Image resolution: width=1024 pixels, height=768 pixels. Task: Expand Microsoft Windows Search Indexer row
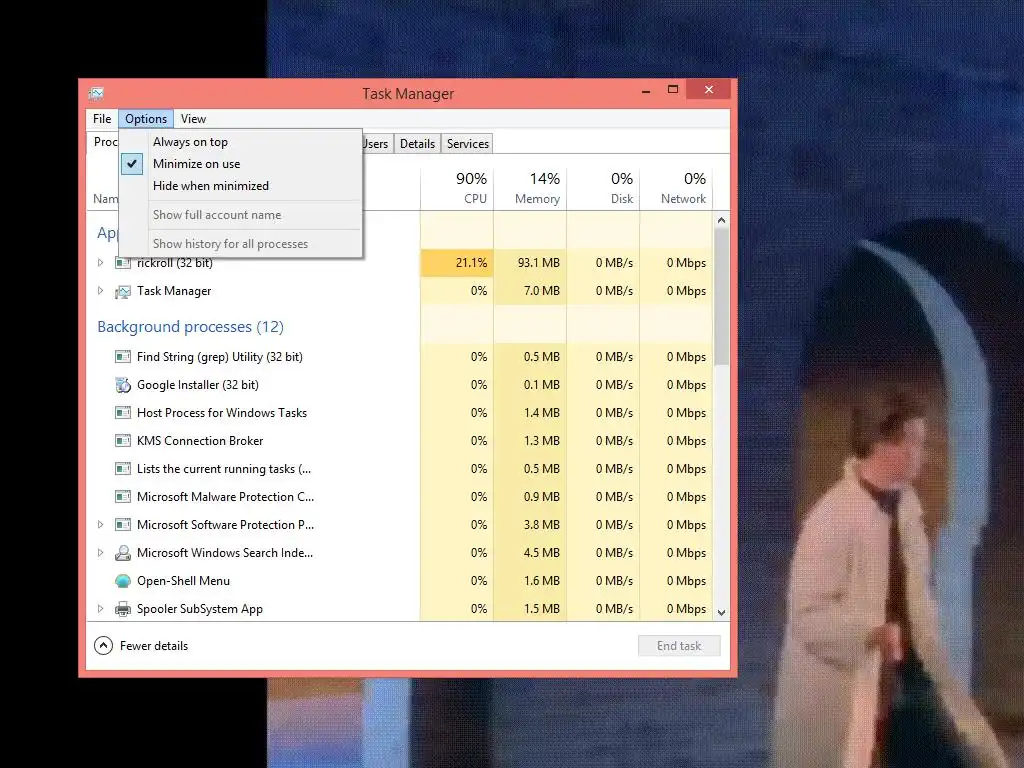tap(100, 552)
